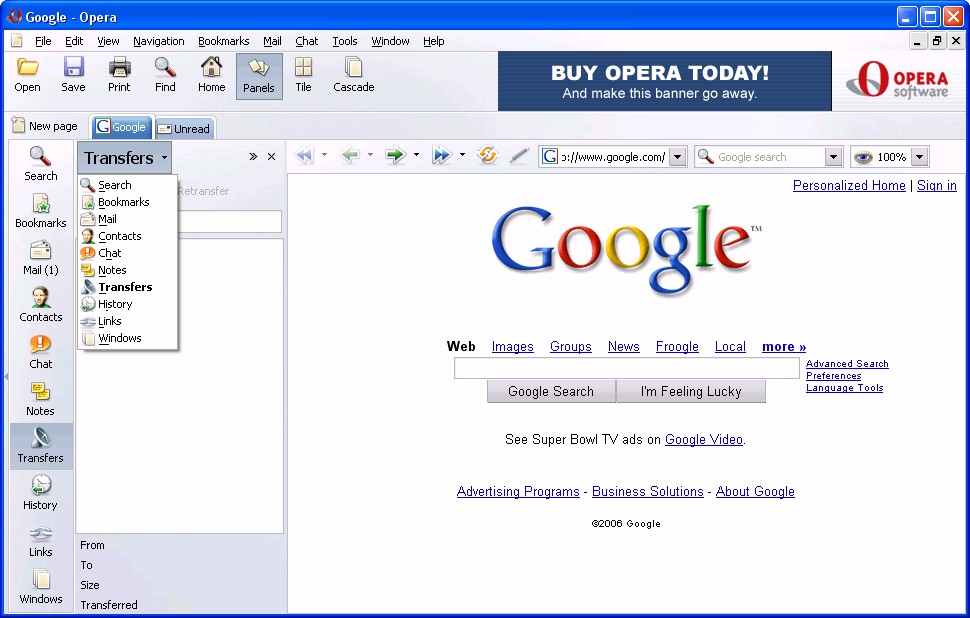Image resolution: width=970 pixels, height=618 pixels.
Task: Click the Opera software logo
Action: coord(897,80)
